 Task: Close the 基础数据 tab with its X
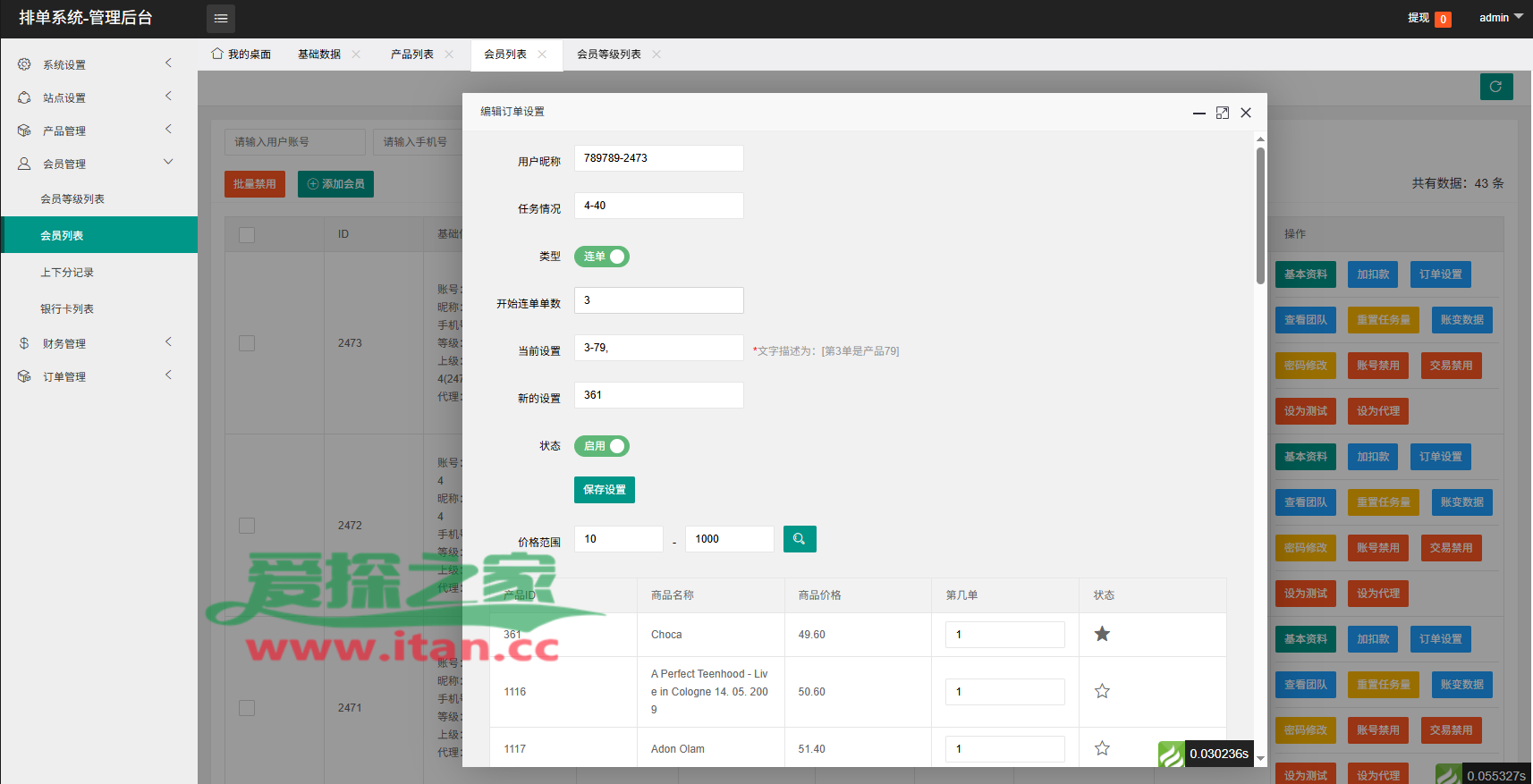[x=356, y=55]
